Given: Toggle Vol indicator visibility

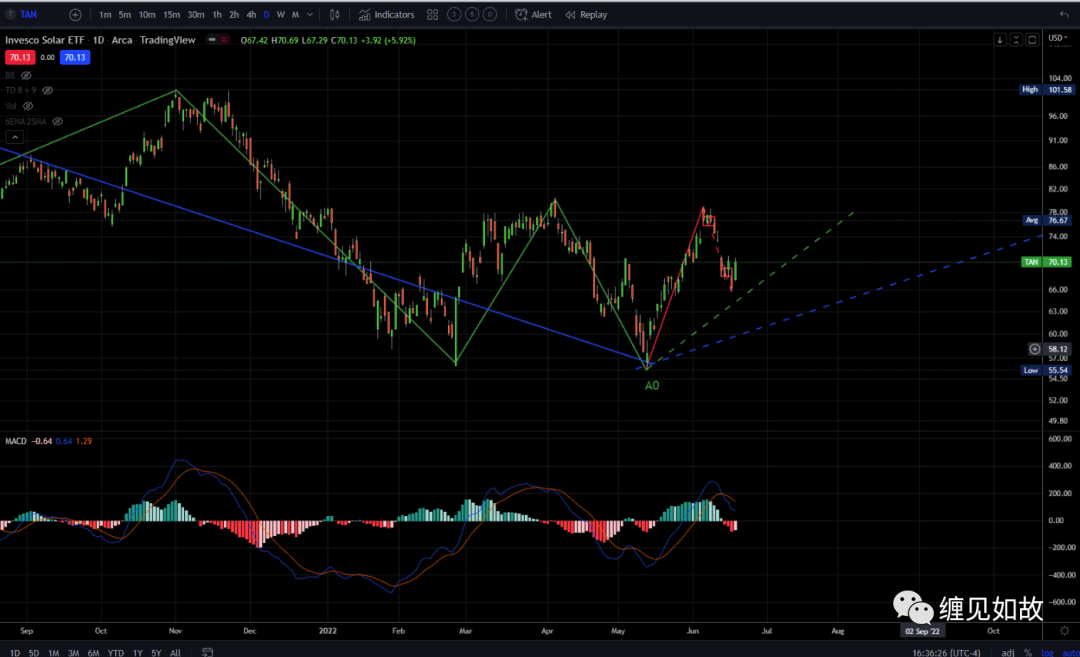Looking at the screenshot, I should point(28,106).
